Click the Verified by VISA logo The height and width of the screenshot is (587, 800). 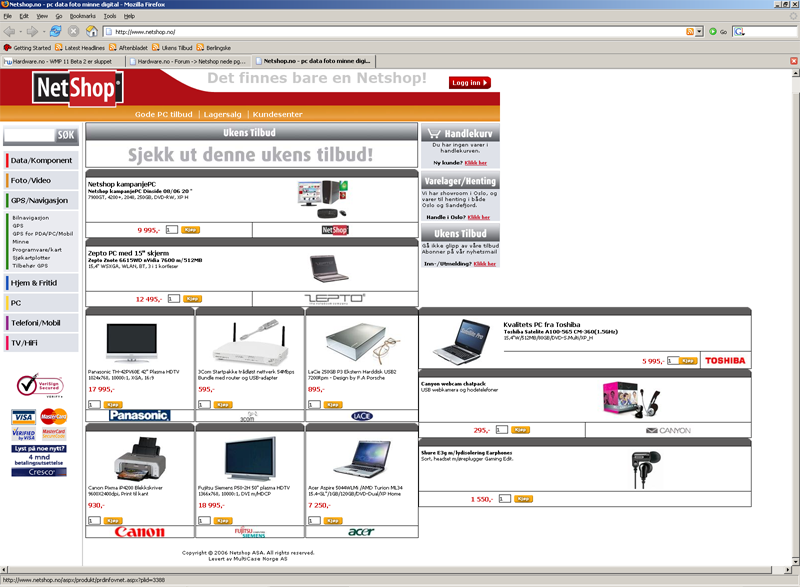pos(23,434)
